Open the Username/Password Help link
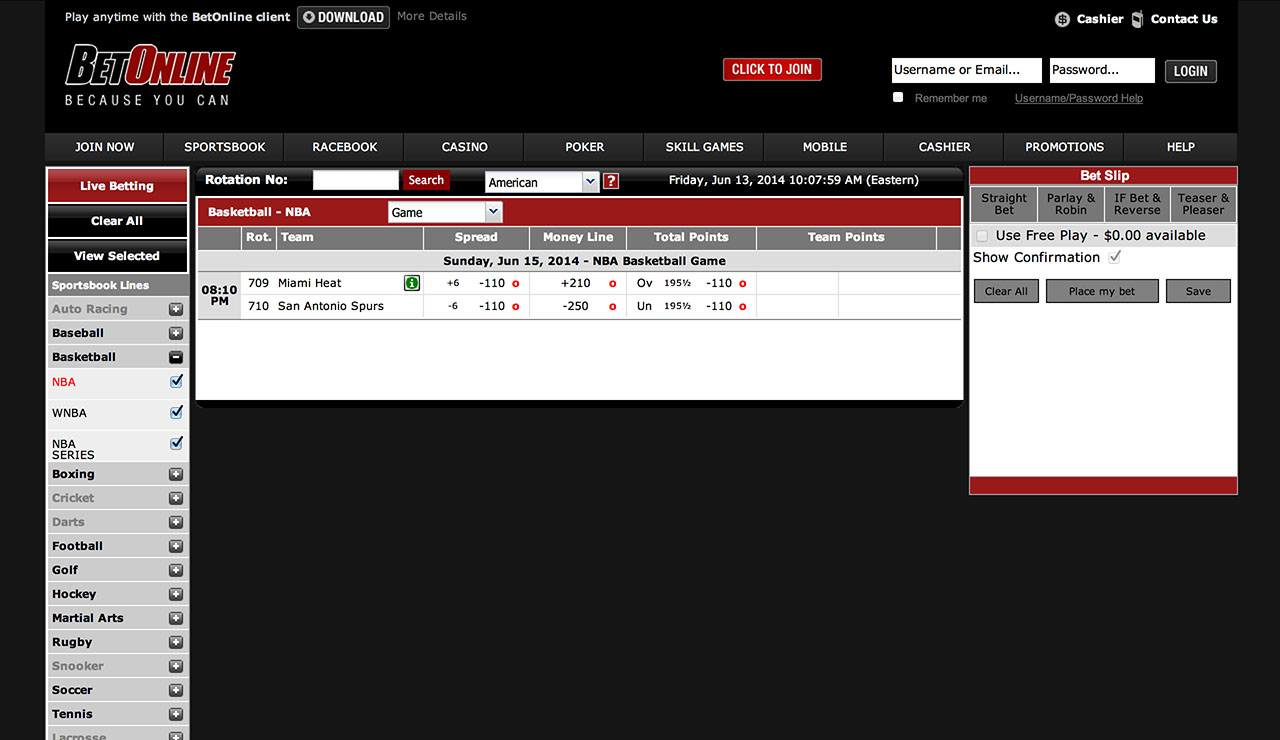This screenshot has width=1280, height=740. tap(1079, 98)
